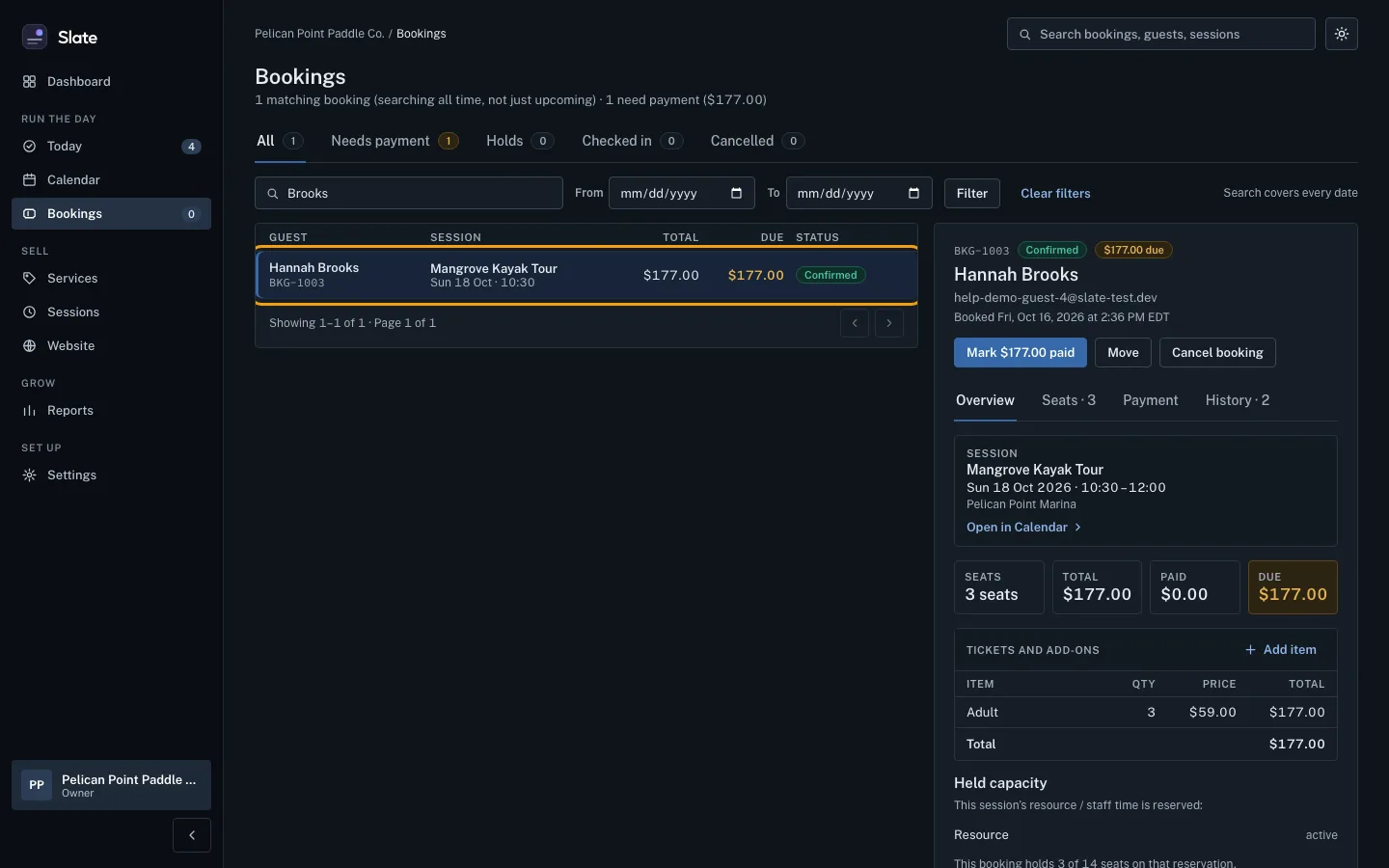Select the Hannah Brooks booking row
This screenshot has height=868, width=1389.
tap(586, 276)
